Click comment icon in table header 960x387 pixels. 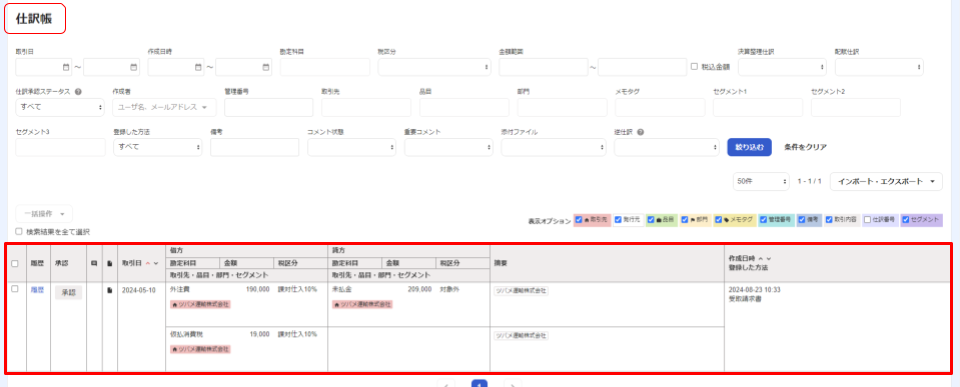(94, 263)
